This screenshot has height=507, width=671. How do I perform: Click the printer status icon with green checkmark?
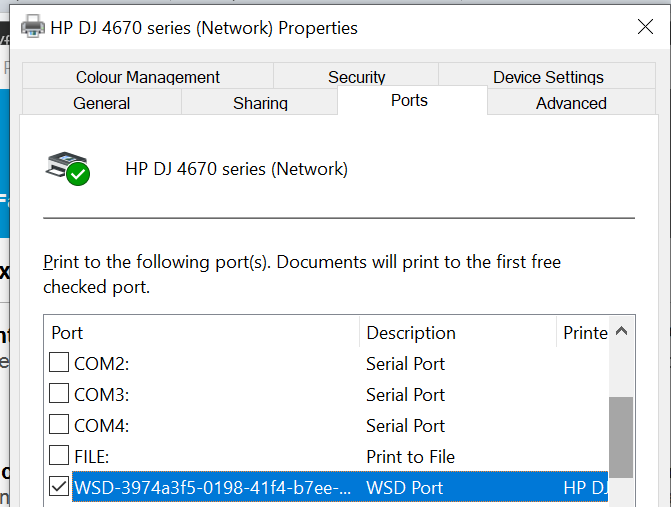tap(68, 168)
